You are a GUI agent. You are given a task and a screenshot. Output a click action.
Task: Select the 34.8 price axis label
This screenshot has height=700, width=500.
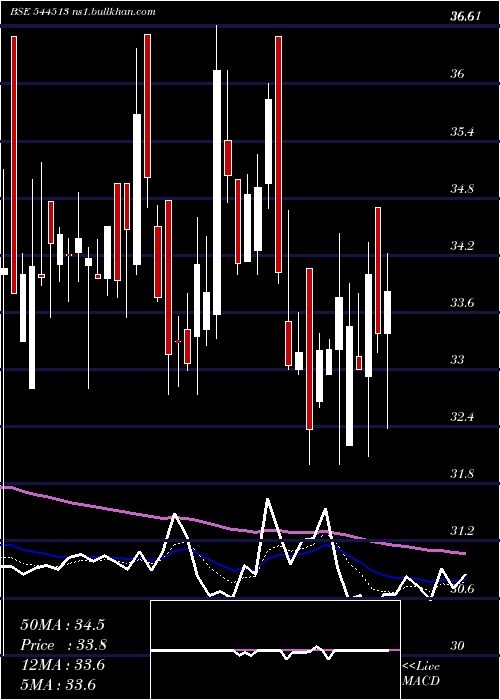[460, 189]
